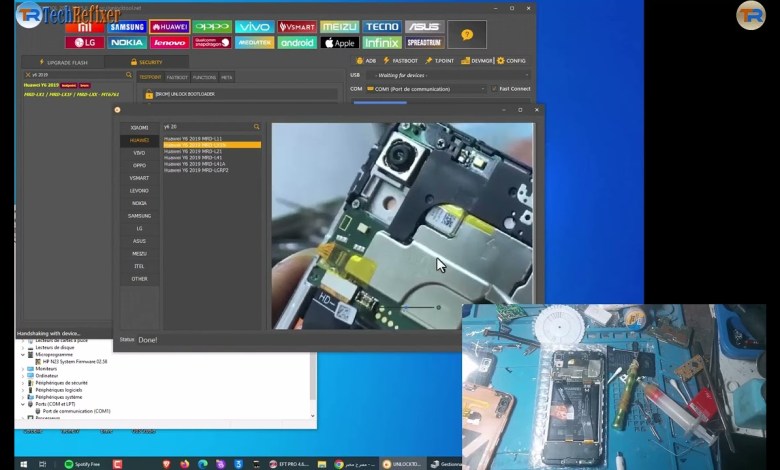This screenshot has height=470, width=780.
Task: Select the Huawei brand logo
Action: [x=170, y=27]
